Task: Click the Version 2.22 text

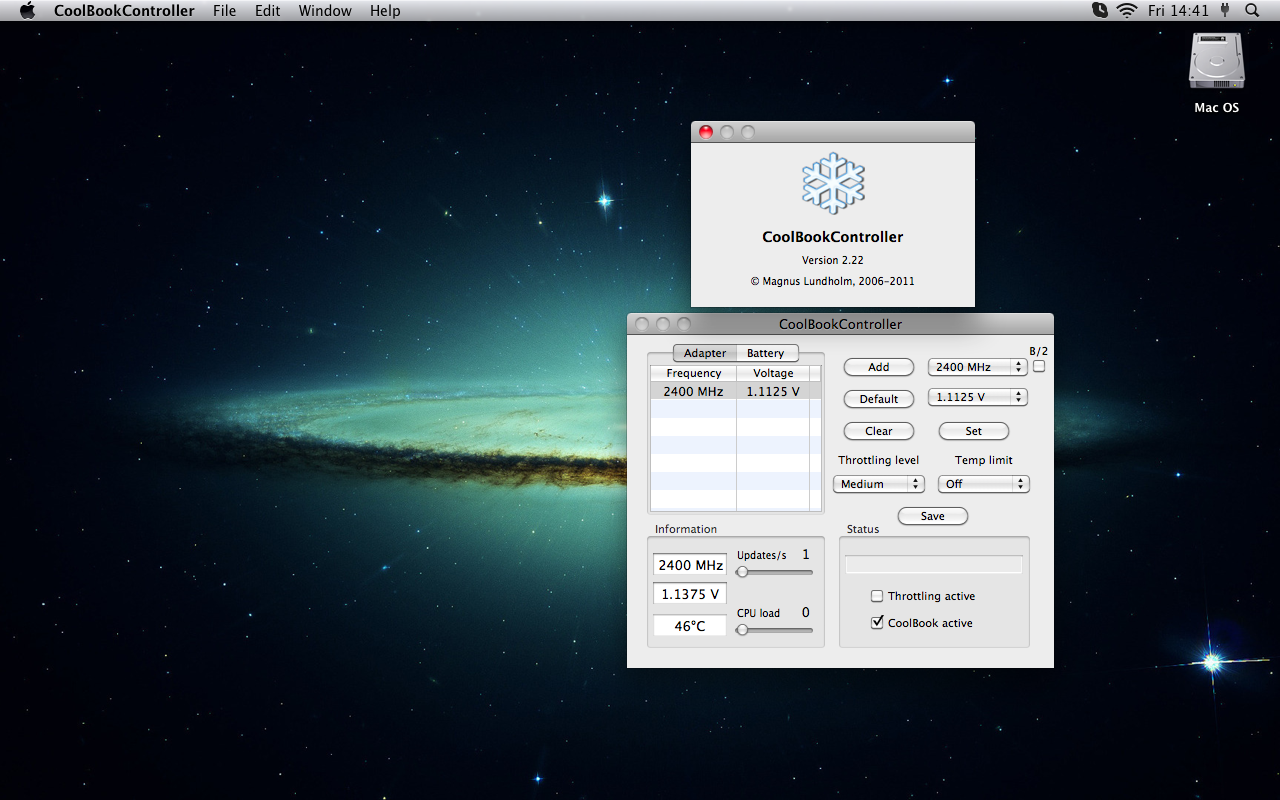Action: (x=833, y=260)
